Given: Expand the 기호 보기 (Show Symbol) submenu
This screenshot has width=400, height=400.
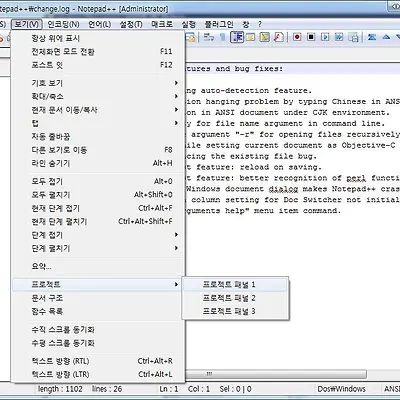Looking at the screenshot, I should [x=98, y=83].
